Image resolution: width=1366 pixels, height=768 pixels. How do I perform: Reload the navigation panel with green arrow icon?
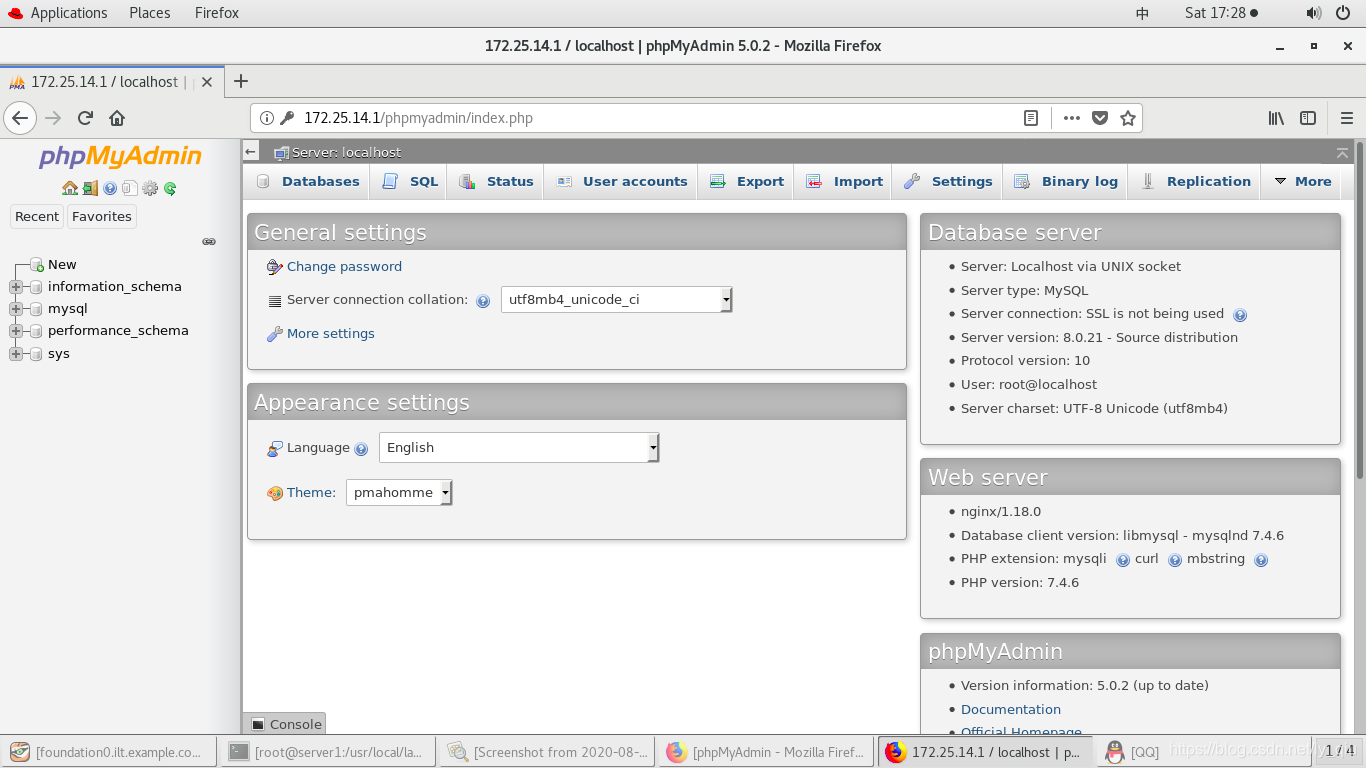point(170,188)
